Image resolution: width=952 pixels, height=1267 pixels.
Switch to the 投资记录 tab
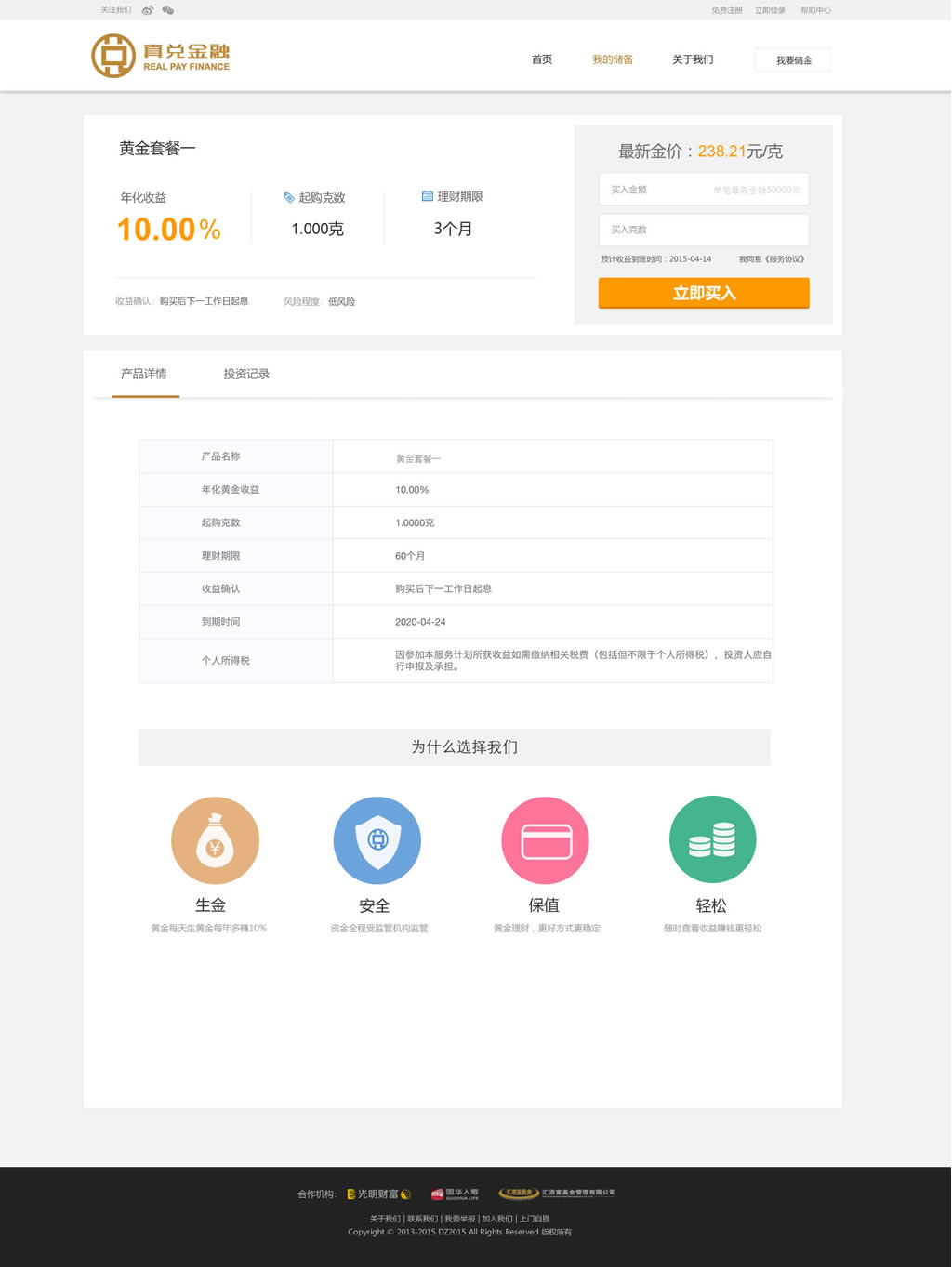(x=246, y=374)
